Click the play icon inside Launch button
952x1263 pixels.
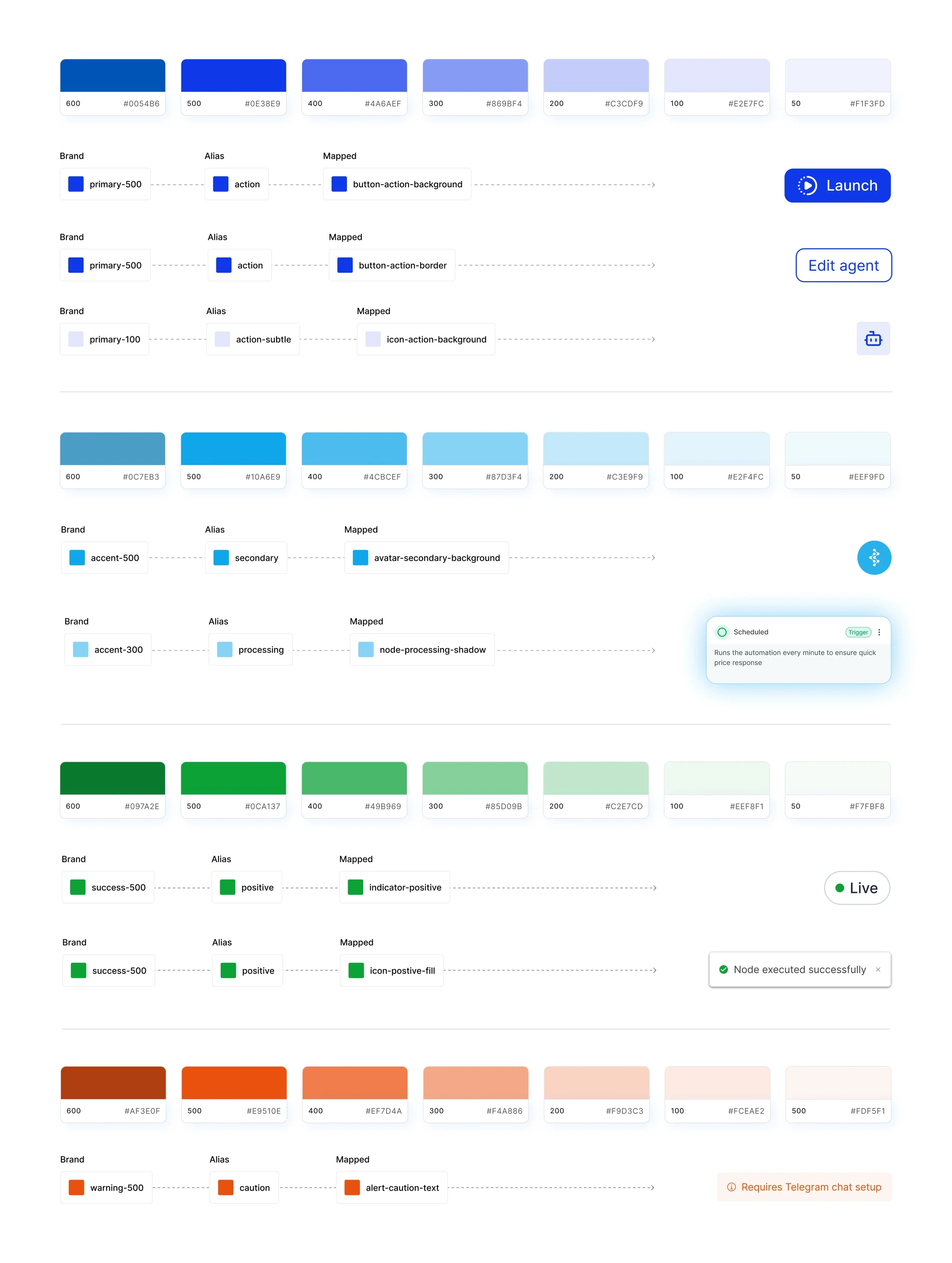(x=807, y=185)
